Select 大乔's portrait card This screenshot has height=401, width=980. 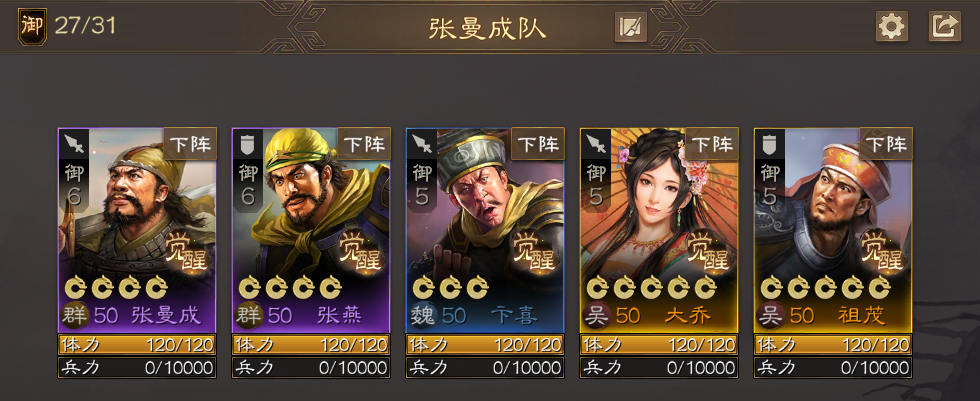[659, 231]
